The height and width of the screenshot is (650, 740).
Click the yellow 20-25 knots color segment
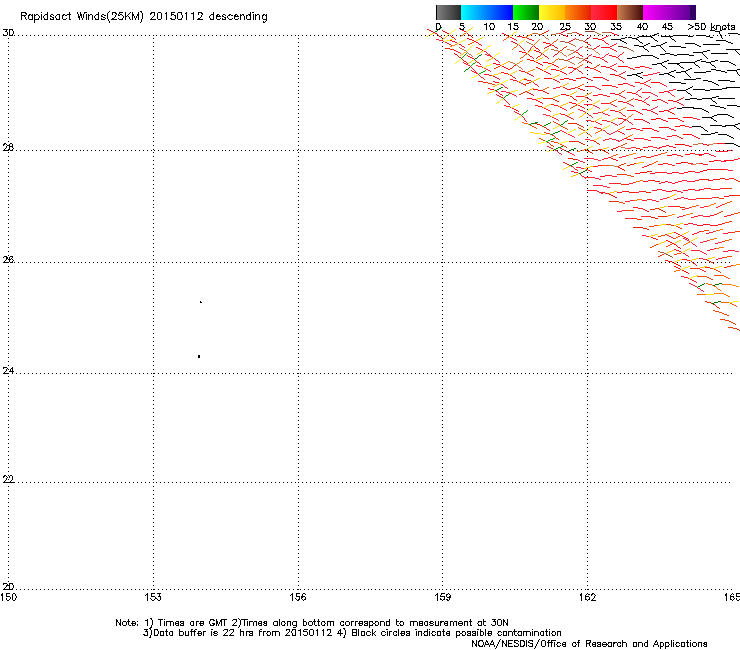pos(552,12)
